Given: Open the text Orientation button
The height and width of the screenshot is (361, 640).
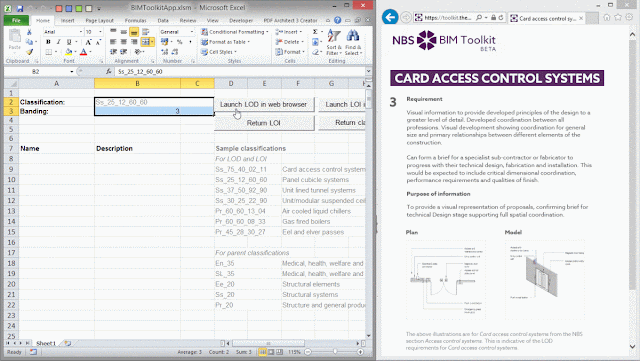Looking at the screenshot, I should (x=138, y=52).
